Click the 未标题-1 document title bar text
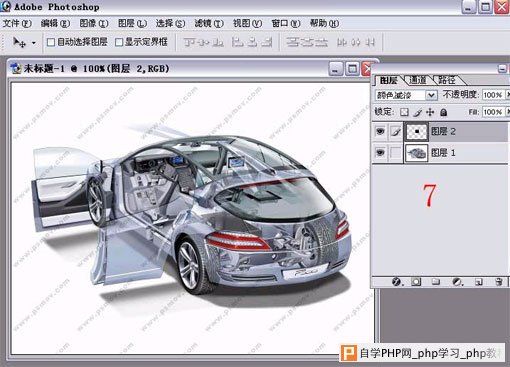 (96, 69)
